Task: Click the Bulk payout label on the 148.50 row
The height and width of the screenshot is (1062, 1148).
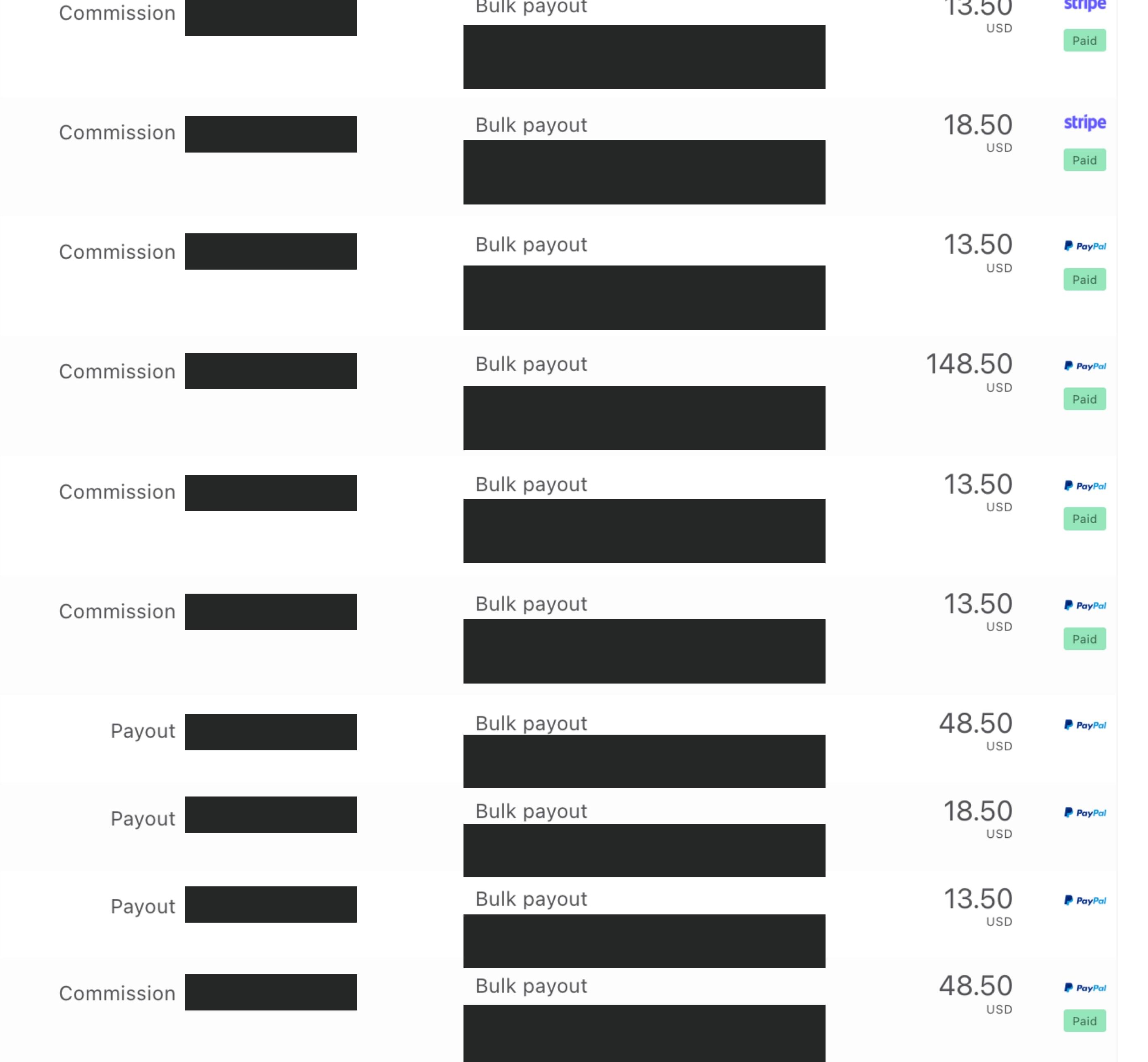Action: click(531, 364)
